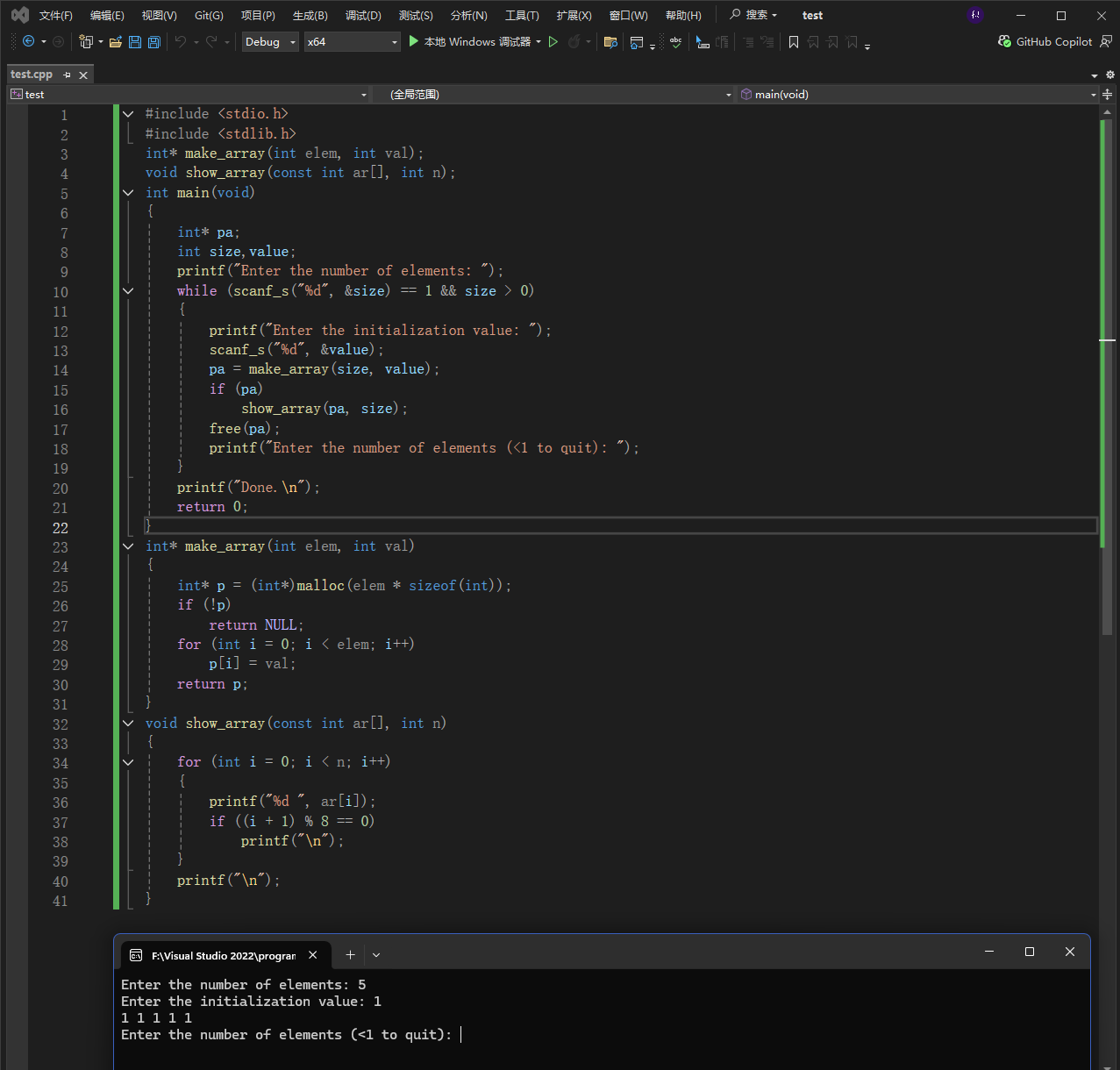This screenshot has height=1070, width=1120.
Task: Collapse show_array definition at line 32
Action: click(x=128, y=724)
